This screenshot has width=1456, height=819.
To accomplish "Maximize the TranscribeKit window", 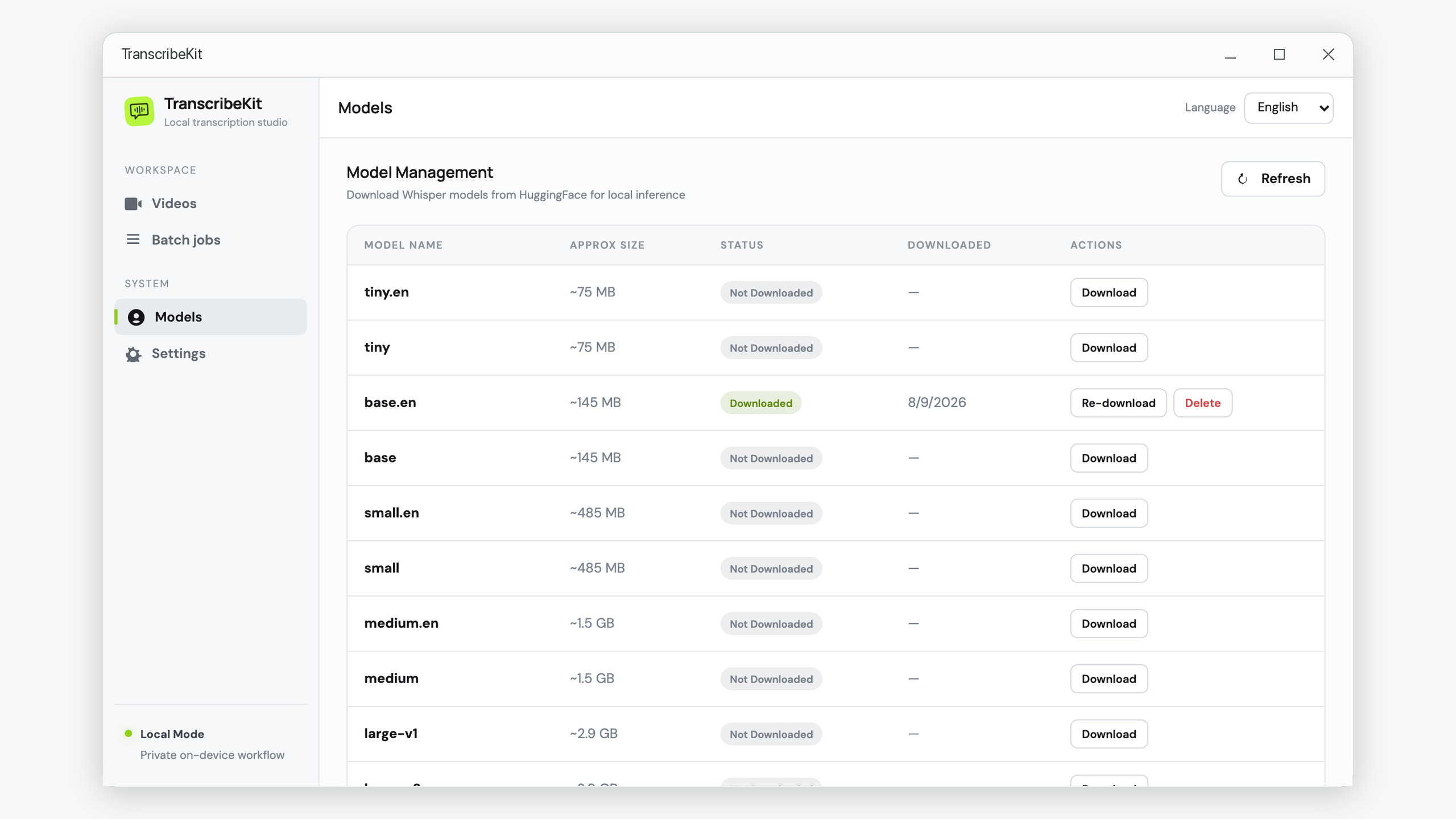I will coord(1279,55).
